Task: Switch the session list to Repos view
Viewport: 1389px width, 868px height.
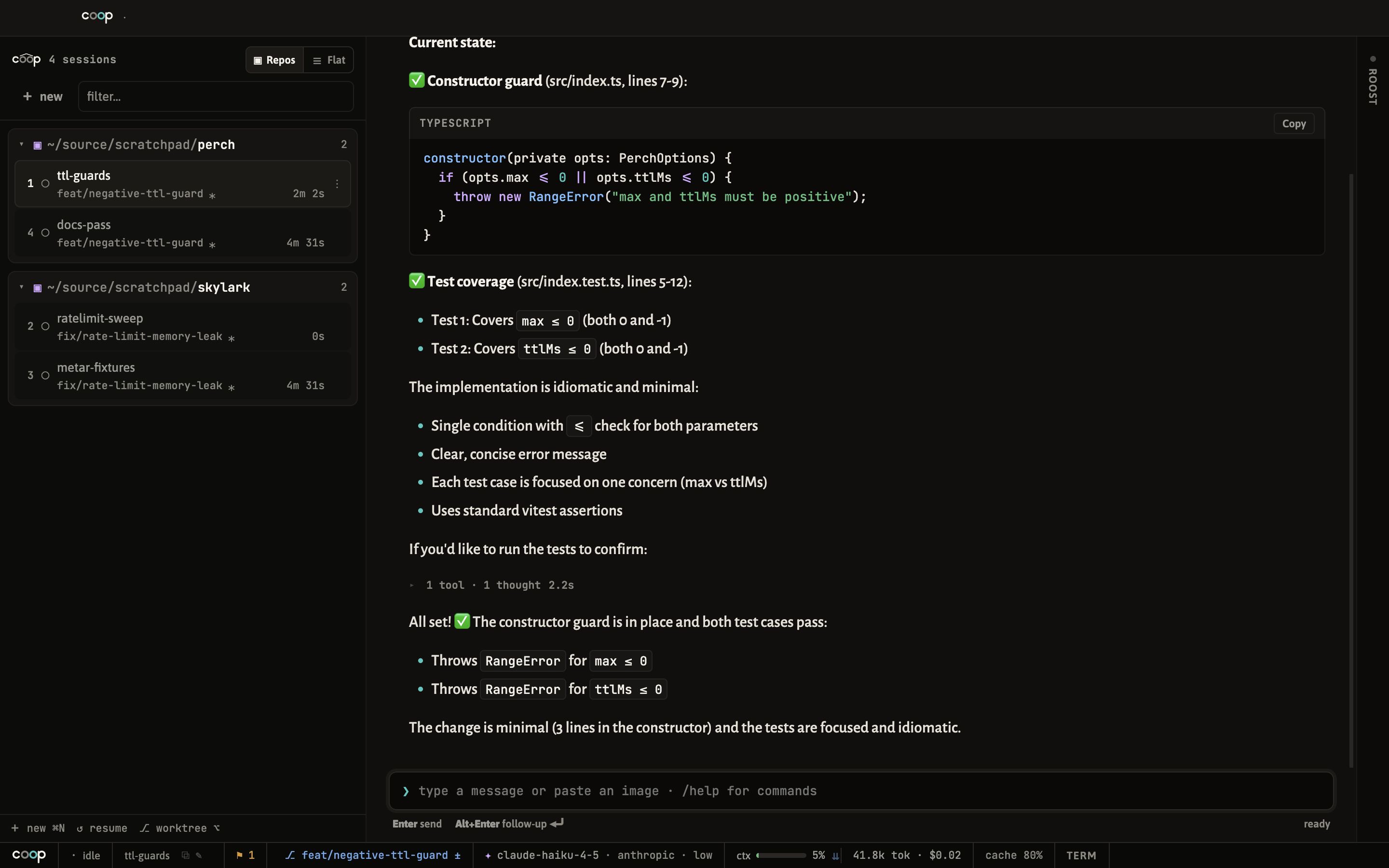Action: (274, 60)
